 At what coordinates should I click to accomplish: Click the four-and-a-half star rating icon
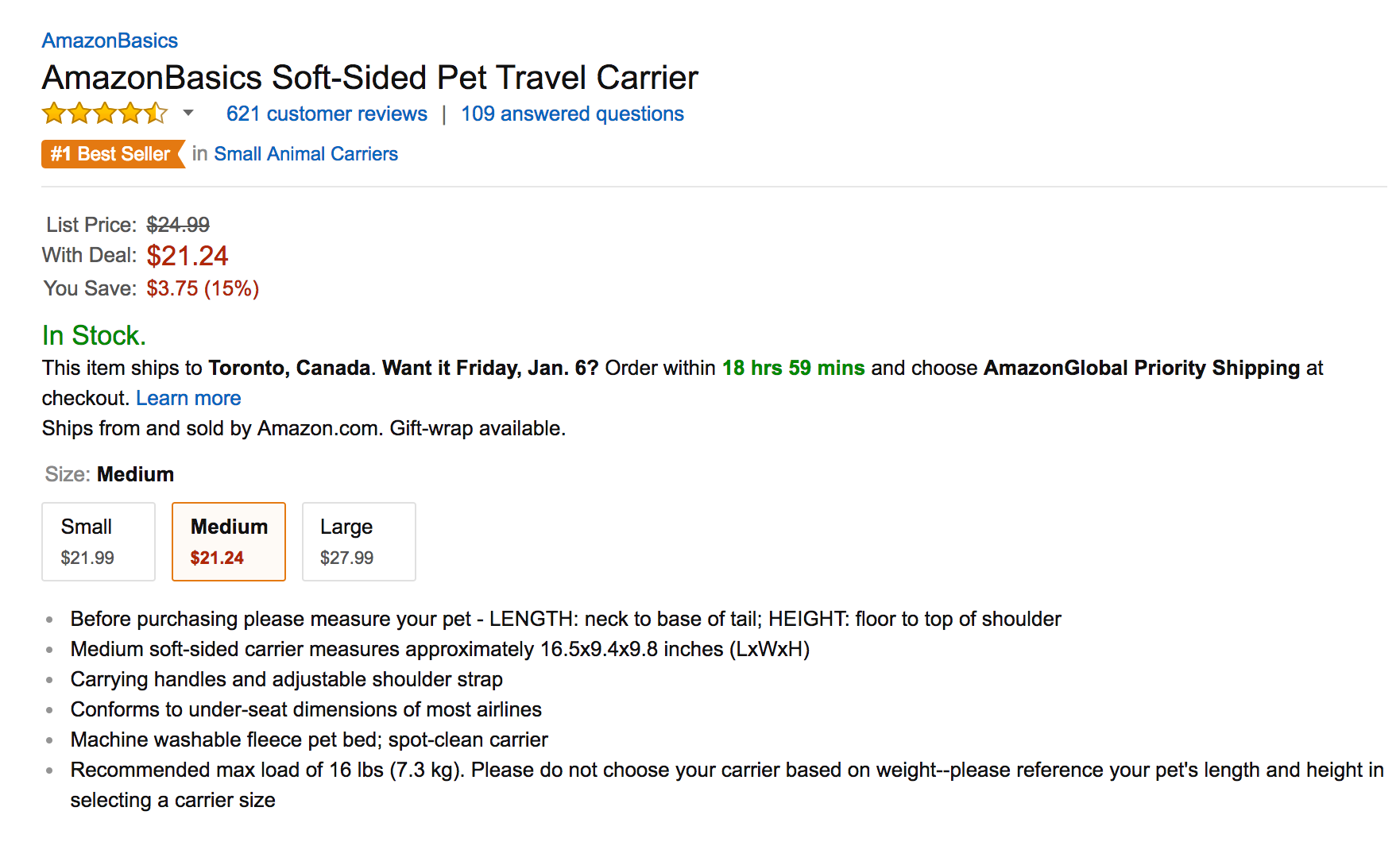coord(104,114)
